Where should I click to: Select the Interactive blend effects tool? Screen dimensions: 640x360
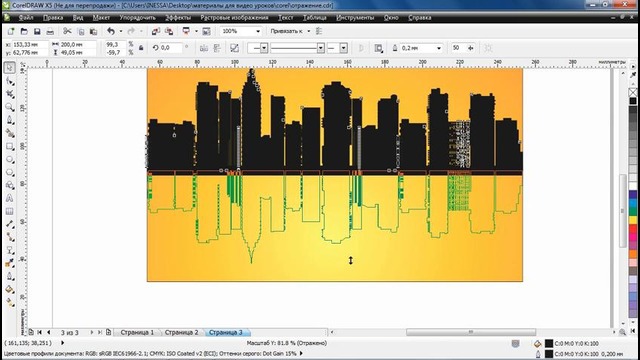pos(10,250)
